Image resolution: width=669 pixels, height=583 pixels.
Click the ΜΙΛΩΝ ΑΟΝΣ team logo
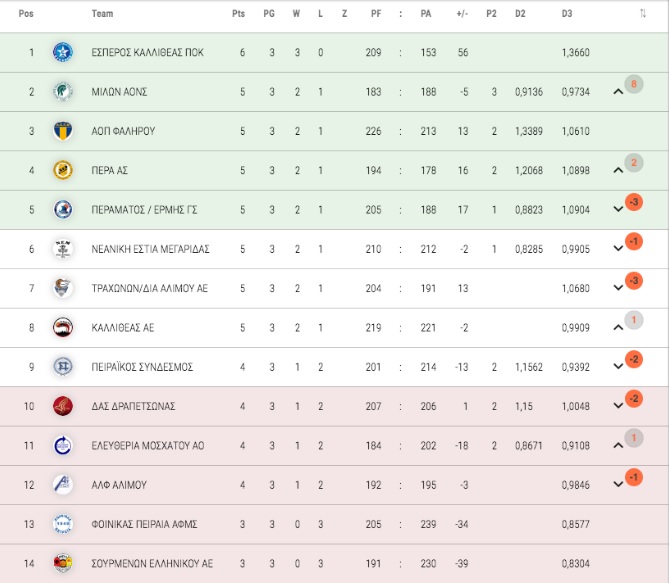[x=63, y=91]
